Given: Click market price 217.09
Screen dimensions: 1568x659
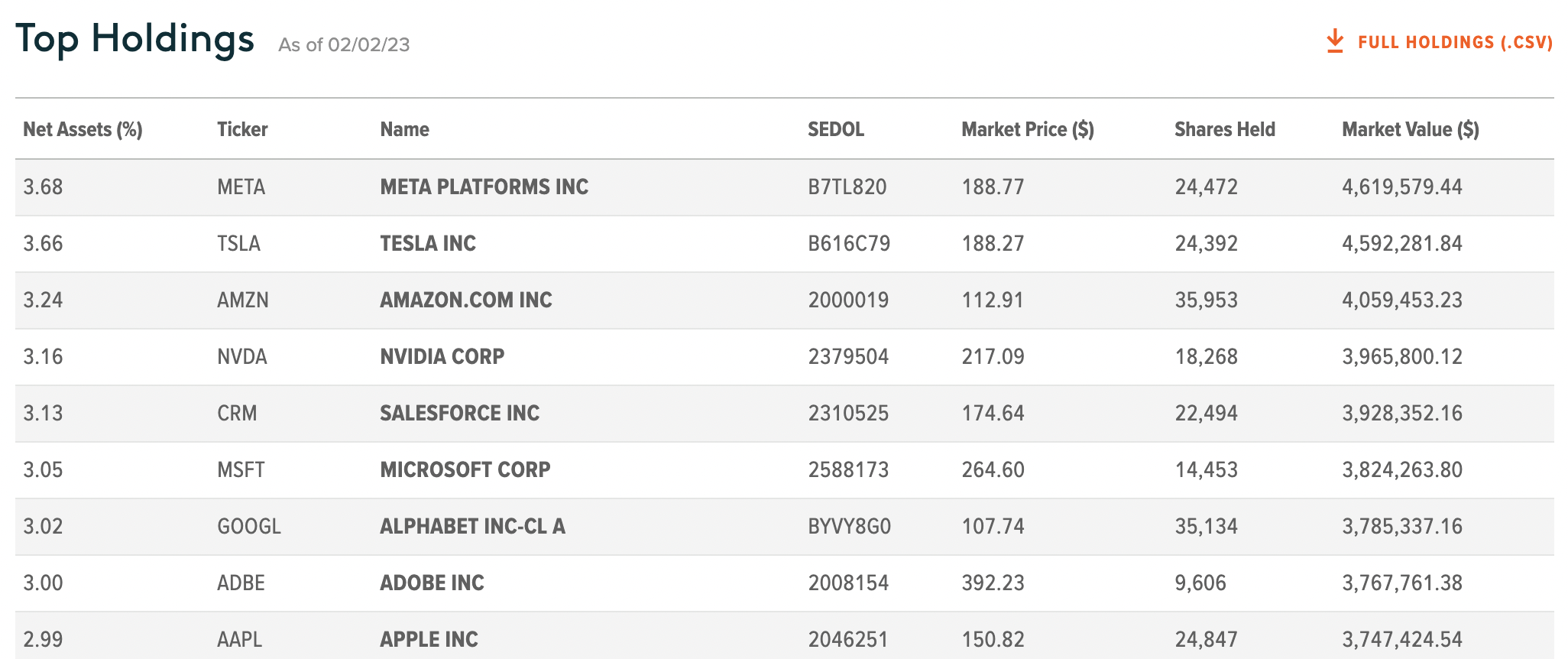Looking at the screenshot, I should pos(993,356).
